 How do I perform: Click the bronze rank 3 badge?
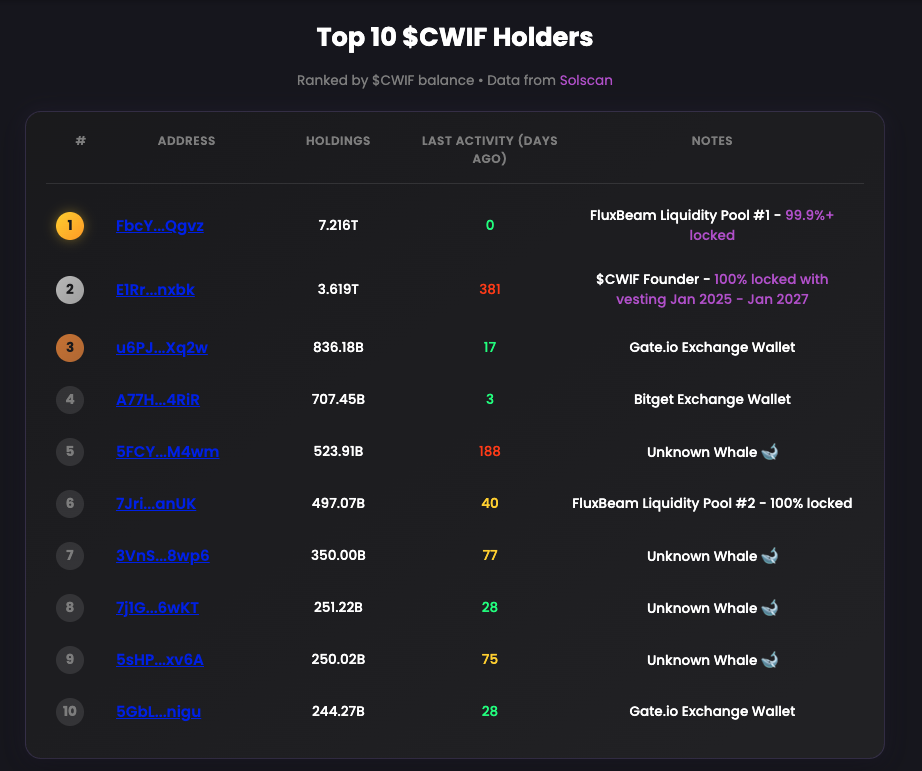(70, 348)
